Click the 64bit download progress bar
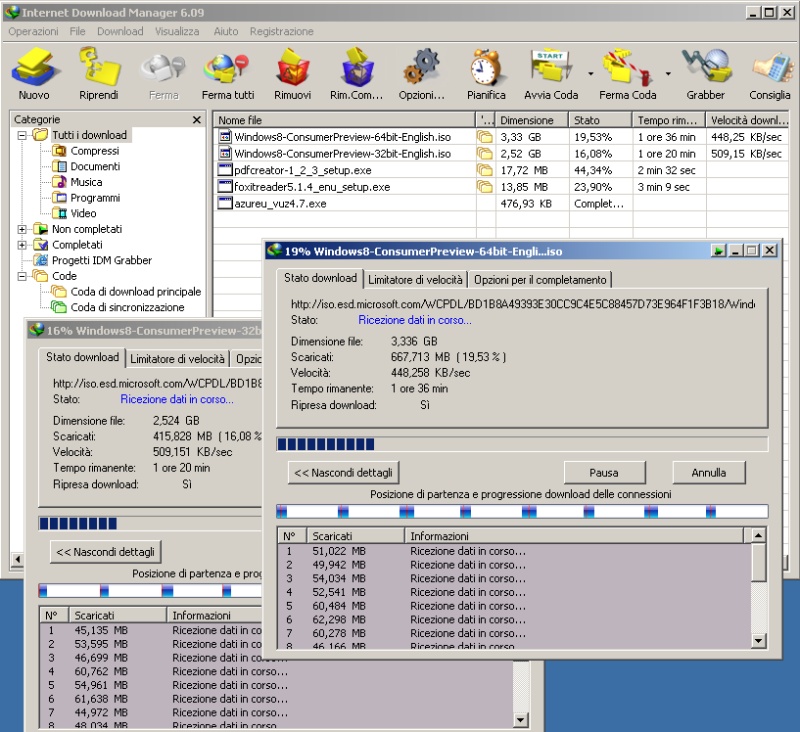The width and height of the screenshot is (800, 732). (521, 443)
